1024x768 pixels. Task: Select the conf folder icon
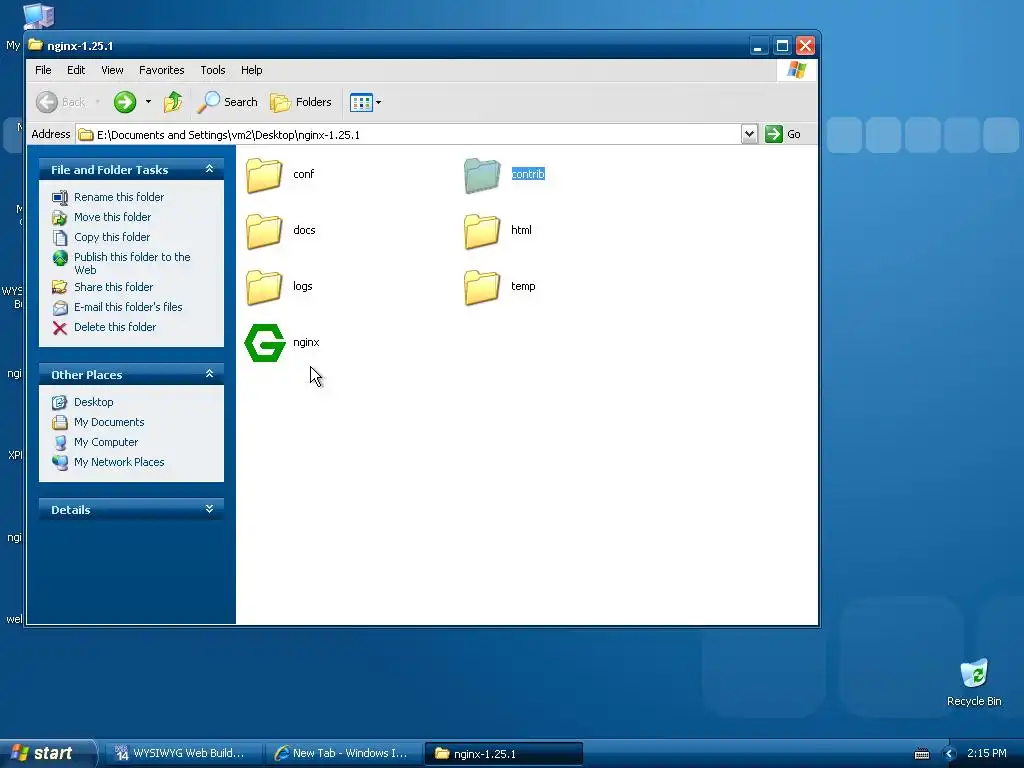264,175
